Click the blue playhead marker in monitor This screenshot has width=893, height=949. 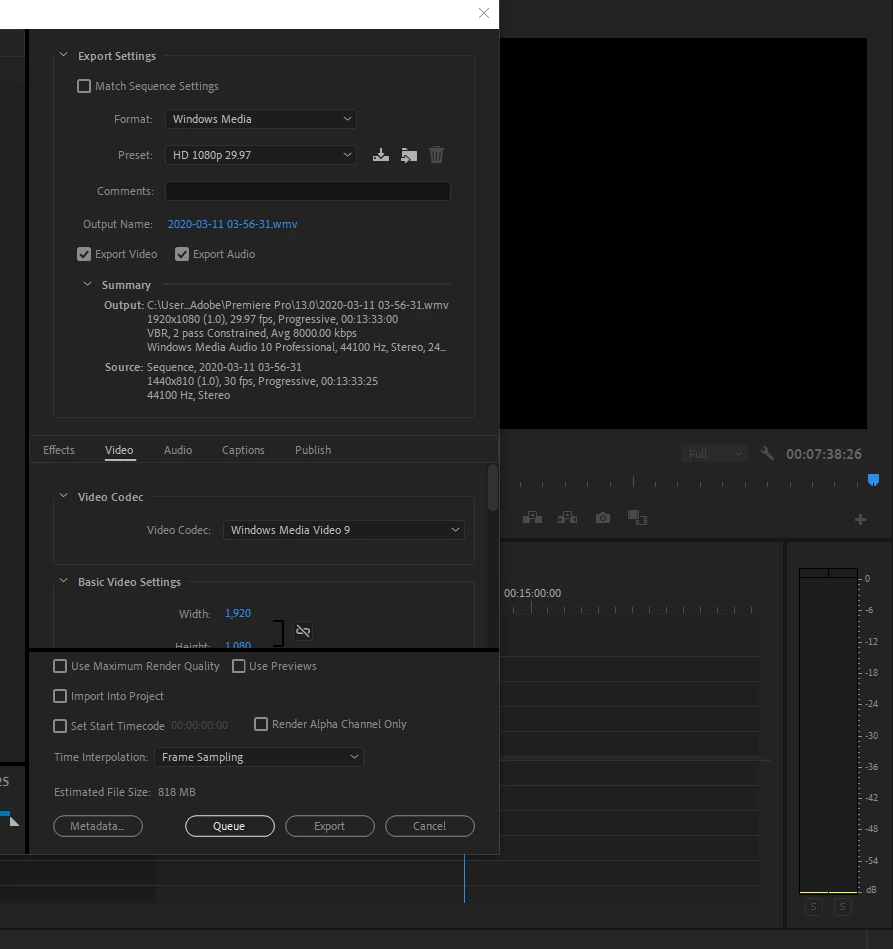coord(873,481)
